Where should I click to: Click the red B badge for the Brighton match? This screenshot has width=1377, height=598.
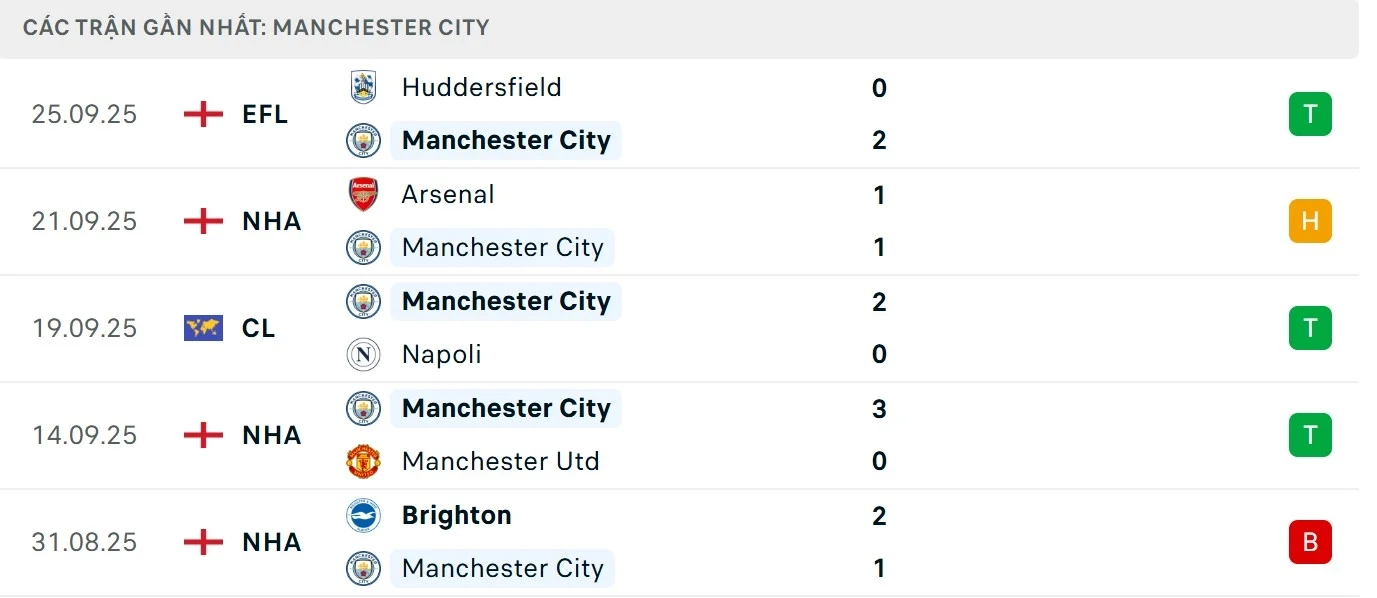(x=1310, y=542)
